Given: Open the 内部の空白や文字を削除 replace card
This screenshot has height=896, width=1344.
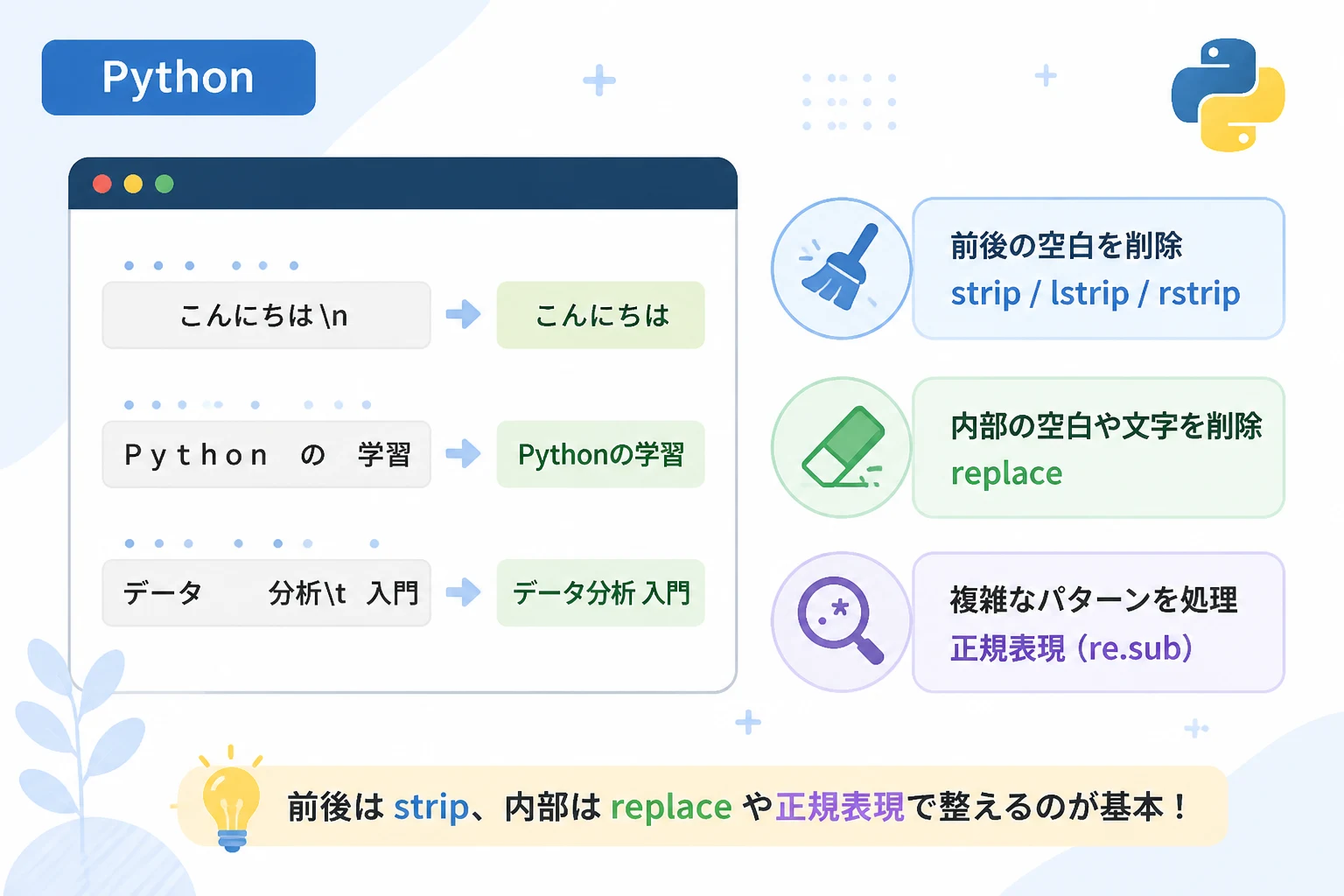Looking at the screenshot, I should coord(1098,447).
